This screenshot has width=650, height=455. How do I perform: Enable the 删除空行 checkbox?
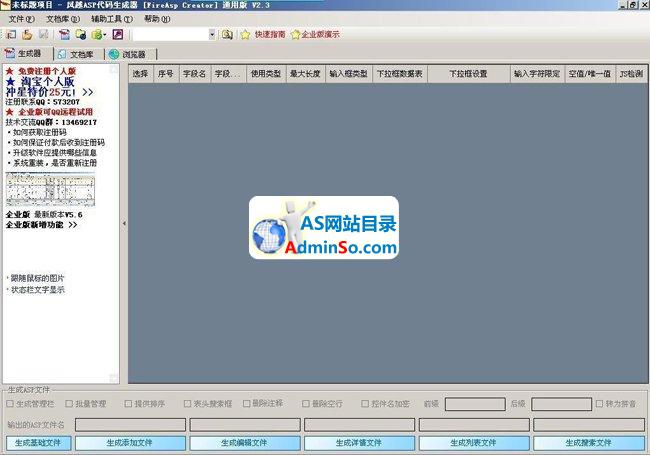point(306,403)
